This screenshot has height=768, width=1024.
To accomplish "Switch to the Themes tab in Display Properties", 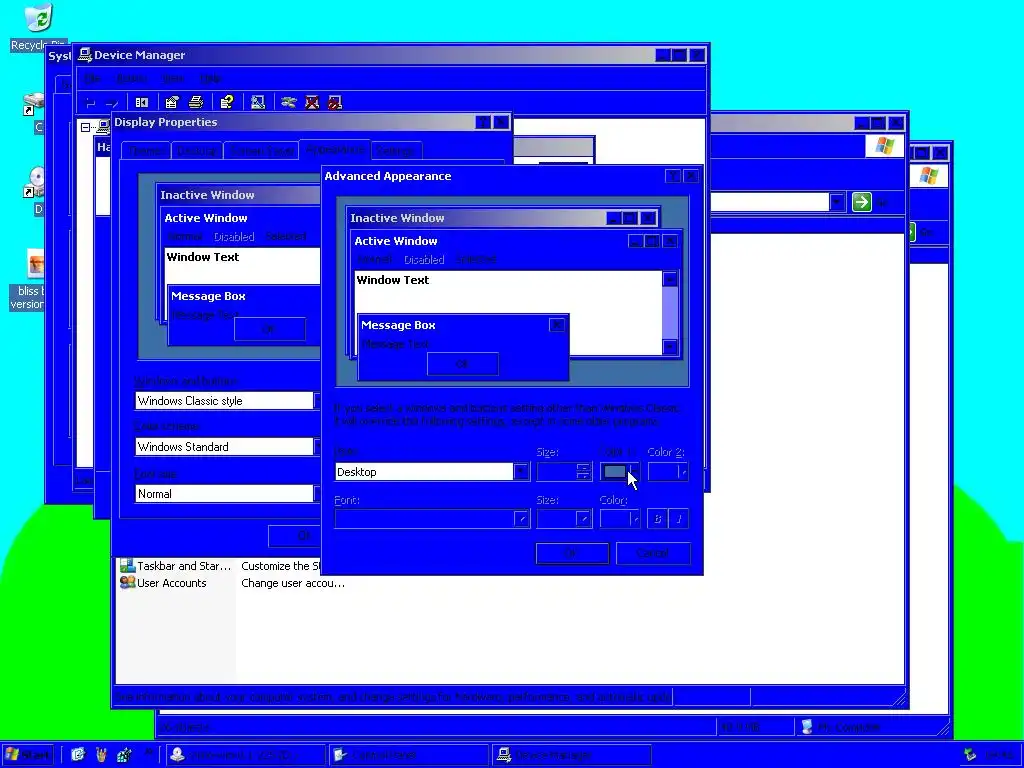I will point(146,151).
